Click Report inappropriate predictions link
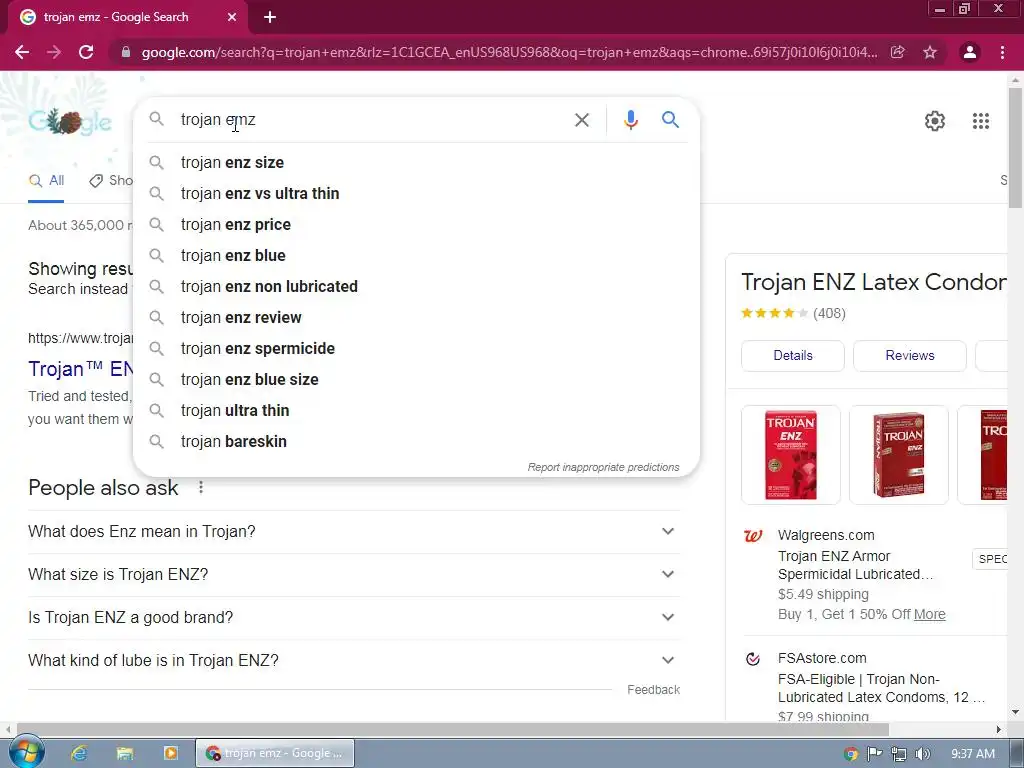 click(603, 468)
